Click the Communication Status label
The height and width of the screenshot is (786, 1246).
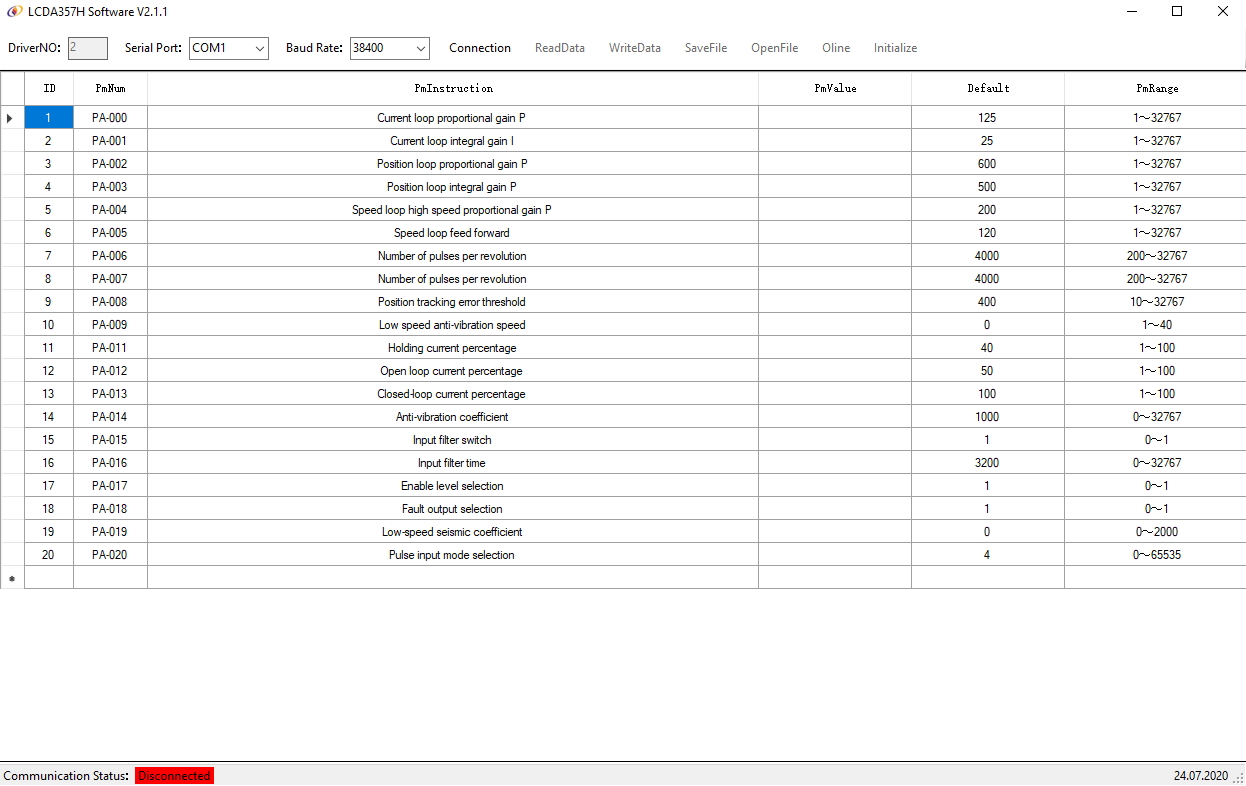[x=66, y=776]
